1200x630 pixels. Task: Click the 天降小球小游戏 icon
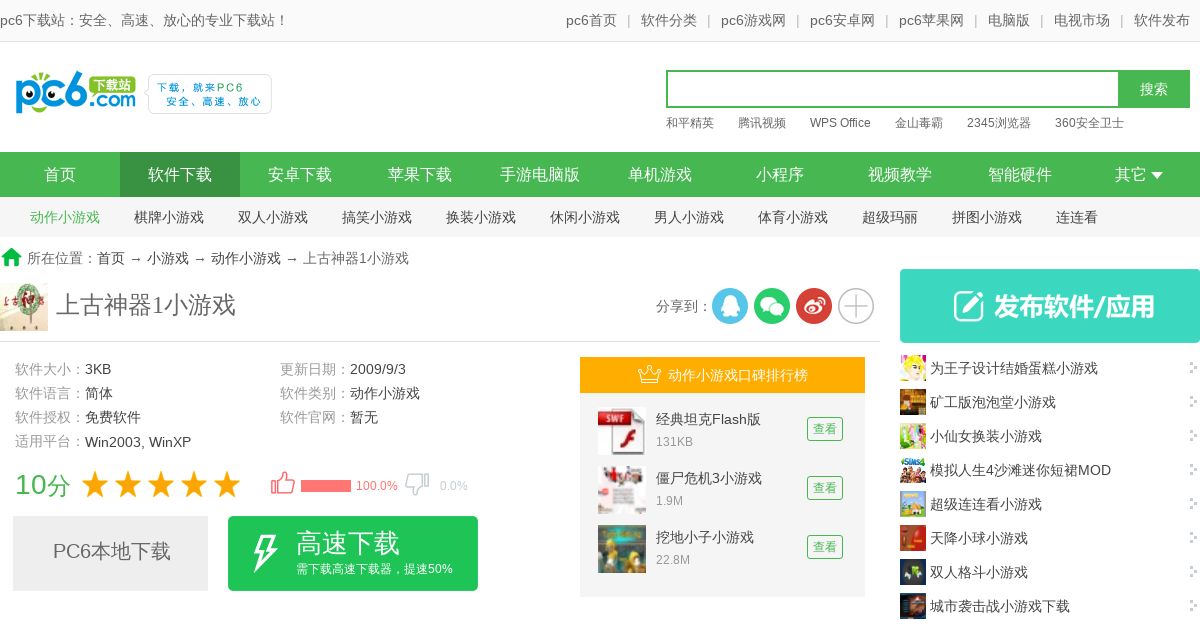click(913, 538)
